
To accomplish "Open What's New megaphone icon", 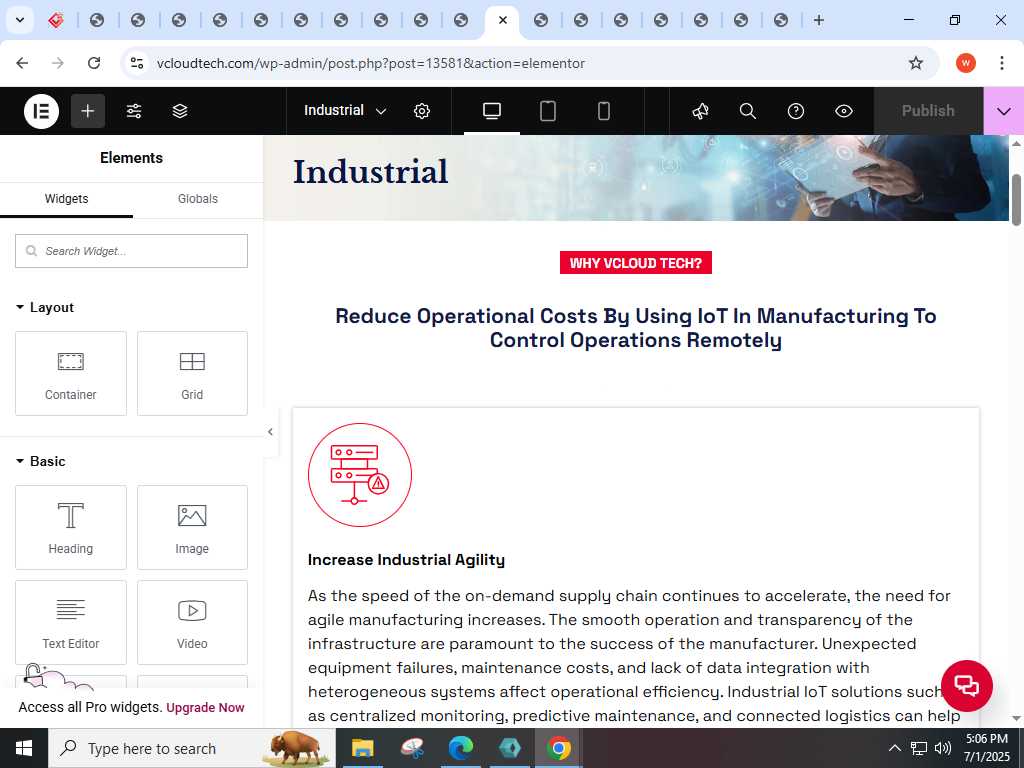I will pos(700,111).
